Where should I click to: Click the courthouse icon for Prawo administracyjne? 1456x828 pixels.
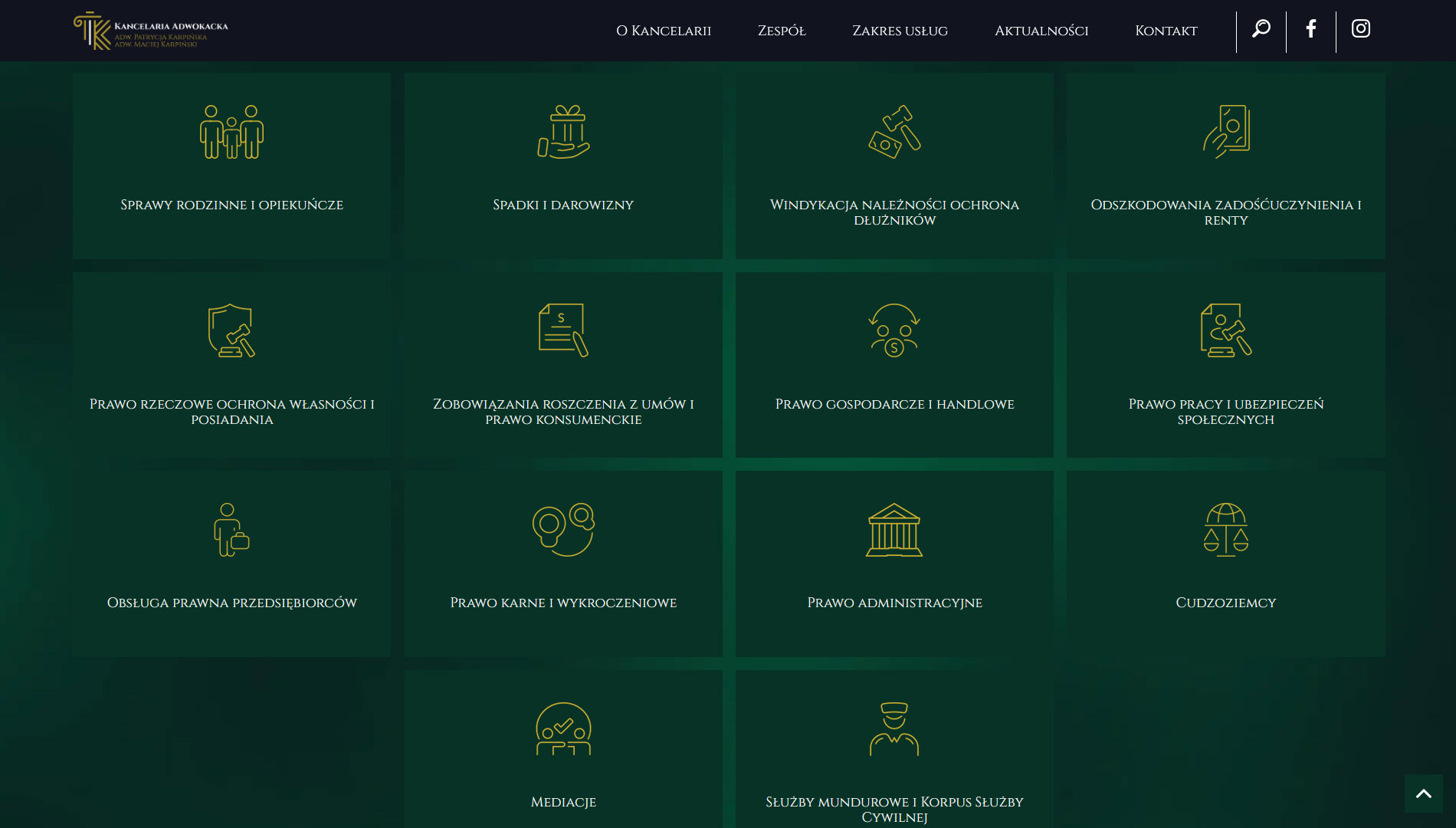(x=894, y=530)
